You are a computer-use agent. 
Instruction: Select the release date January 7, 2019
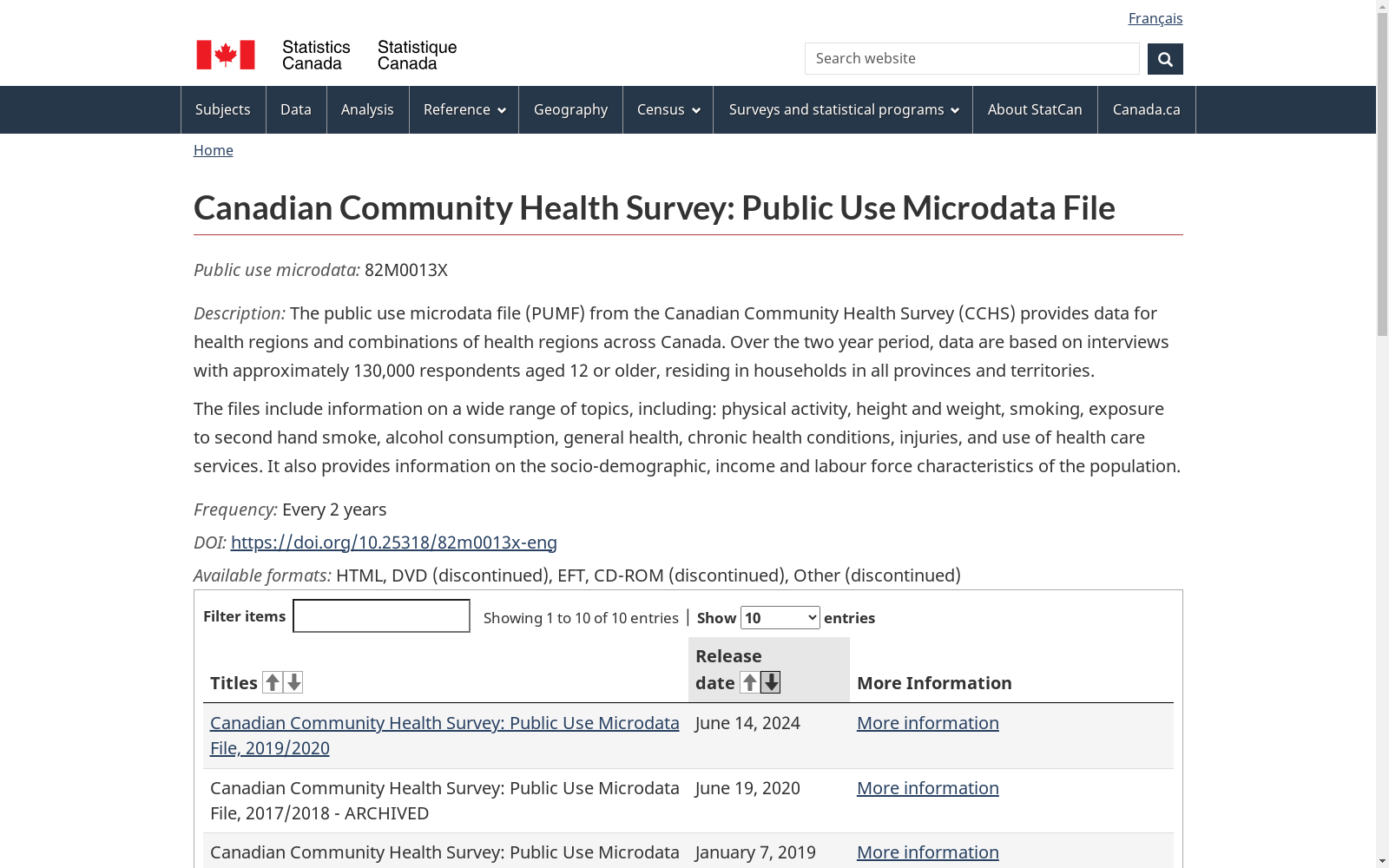pos(755,852)
